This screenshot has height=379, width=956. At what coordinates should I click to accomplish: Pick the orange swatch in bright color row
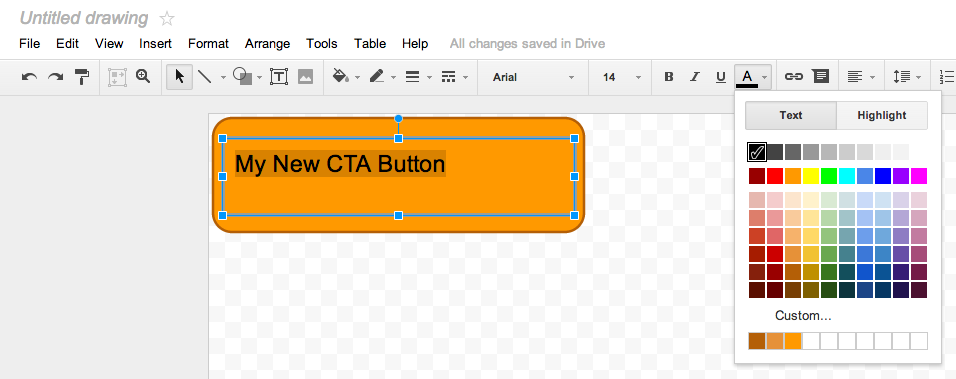coord(793,176)
